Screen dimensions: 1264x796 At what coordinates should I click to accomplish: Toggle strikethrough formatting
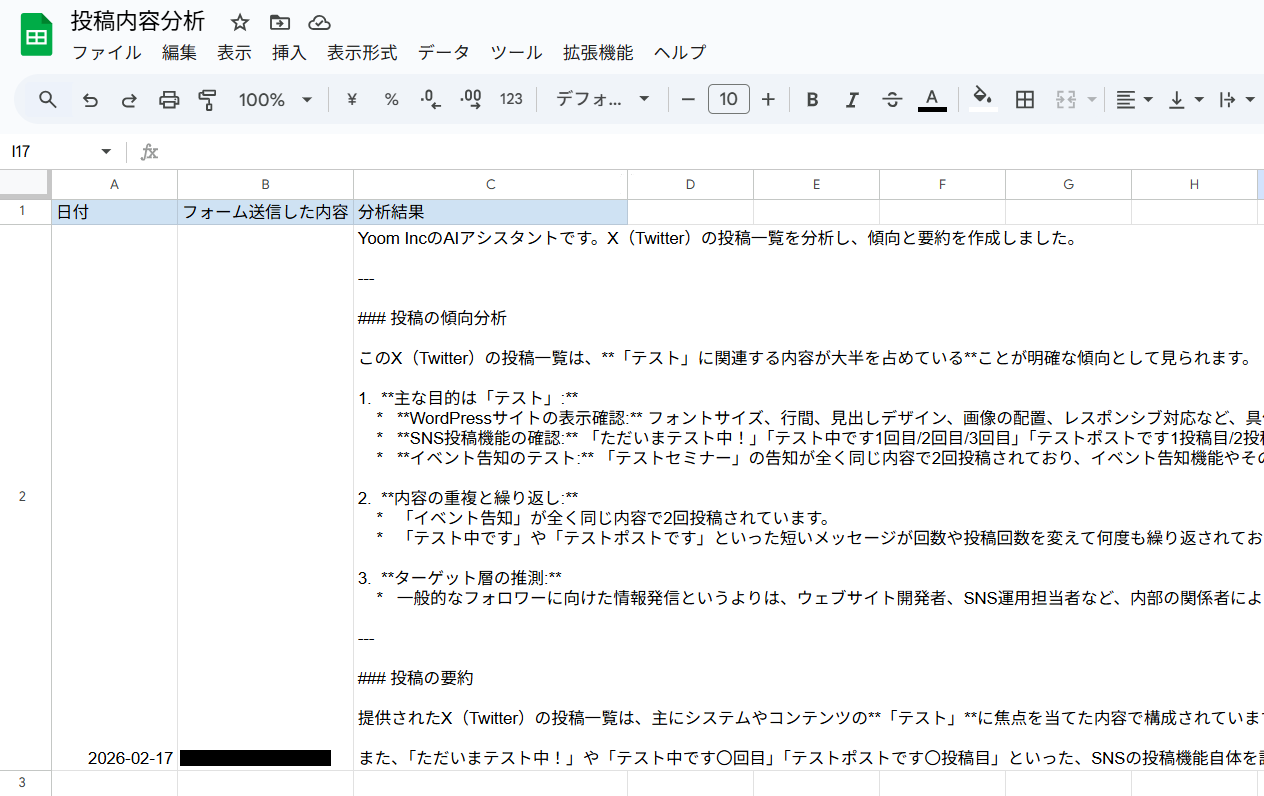click(892, 99)
